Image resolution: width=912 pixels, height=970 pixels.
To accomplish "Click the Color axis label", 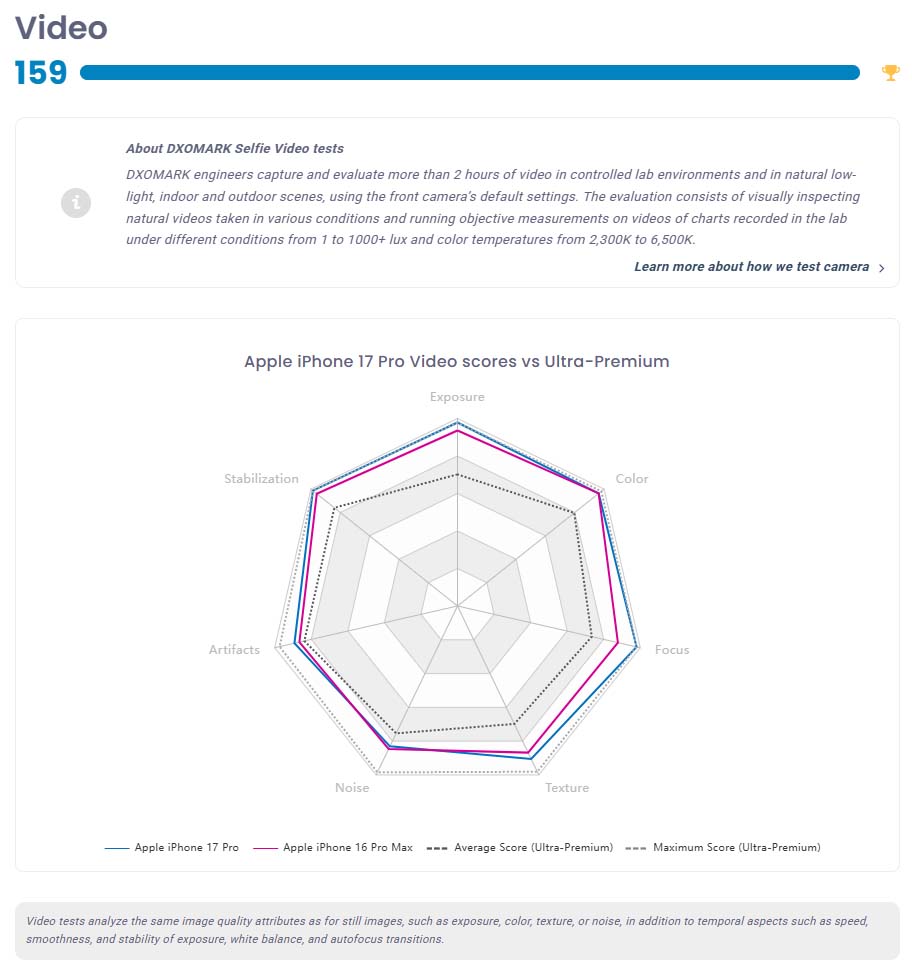I will point(632,479).
